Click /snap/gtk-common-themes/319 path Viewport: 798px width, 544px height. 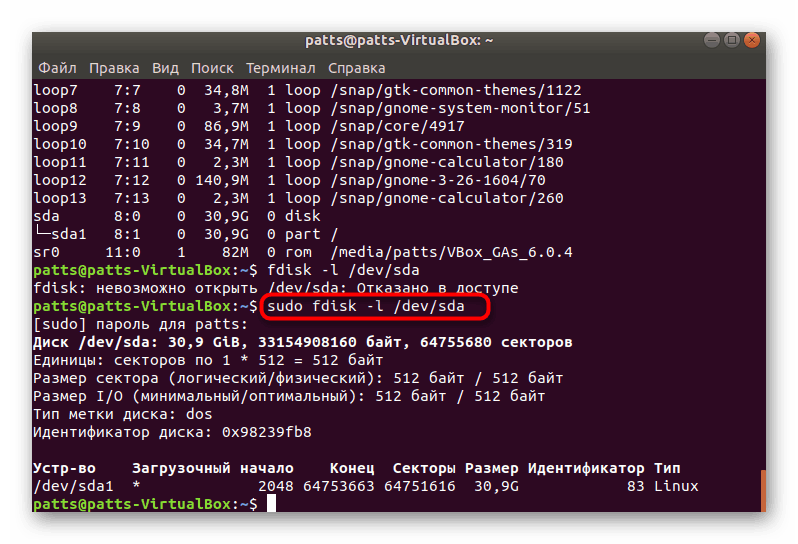(451, 144)
